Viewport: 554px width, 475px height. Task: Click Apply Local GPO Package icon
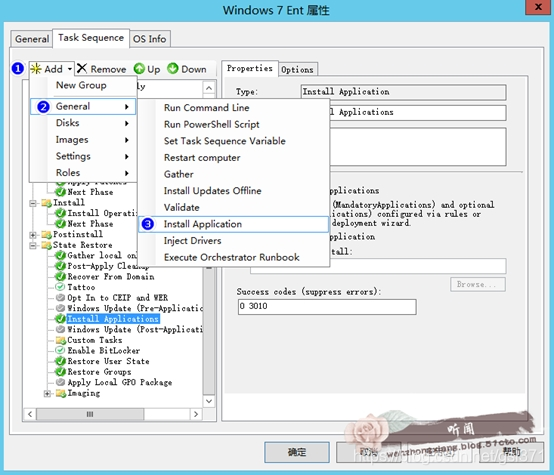coord(60,382)
